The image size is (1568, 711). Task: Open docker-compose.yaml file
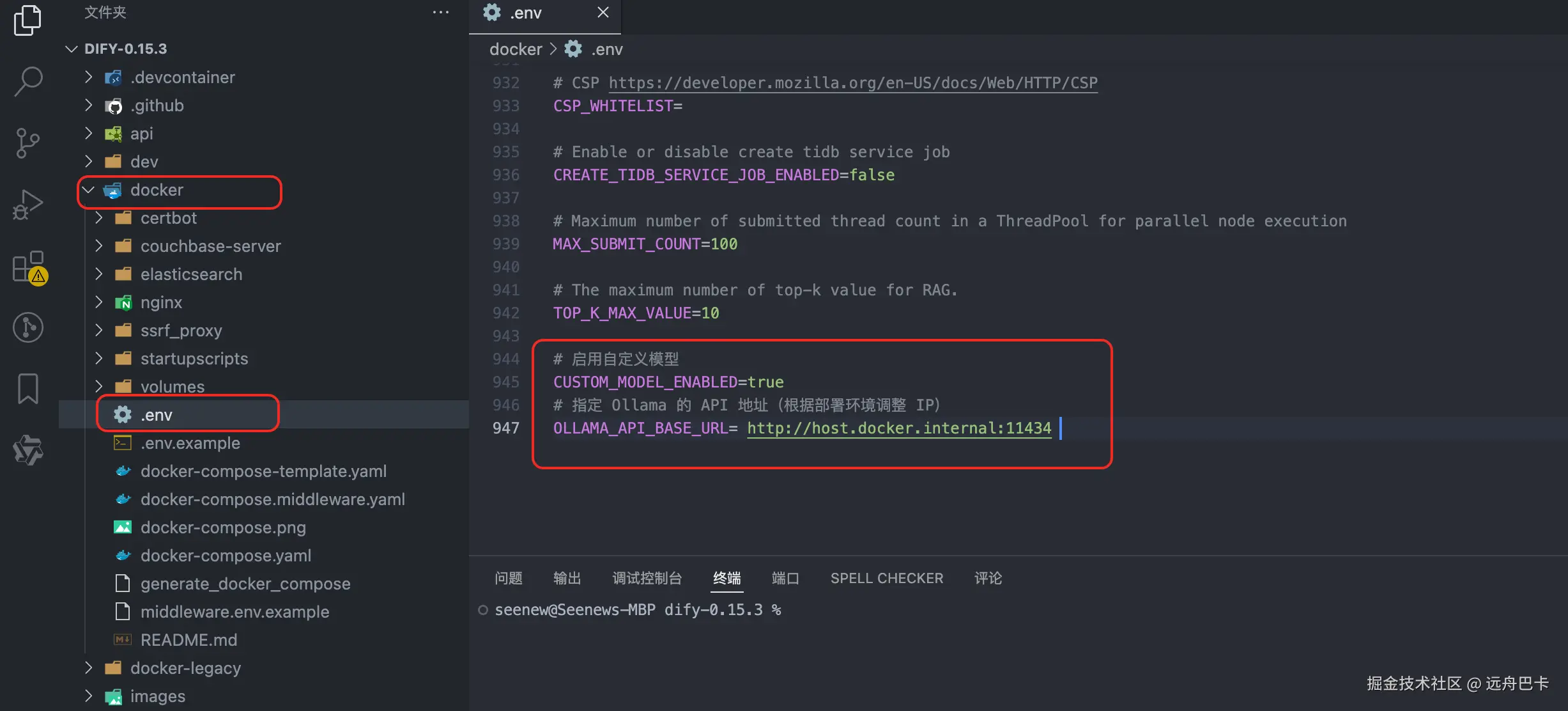pos(226,556)
